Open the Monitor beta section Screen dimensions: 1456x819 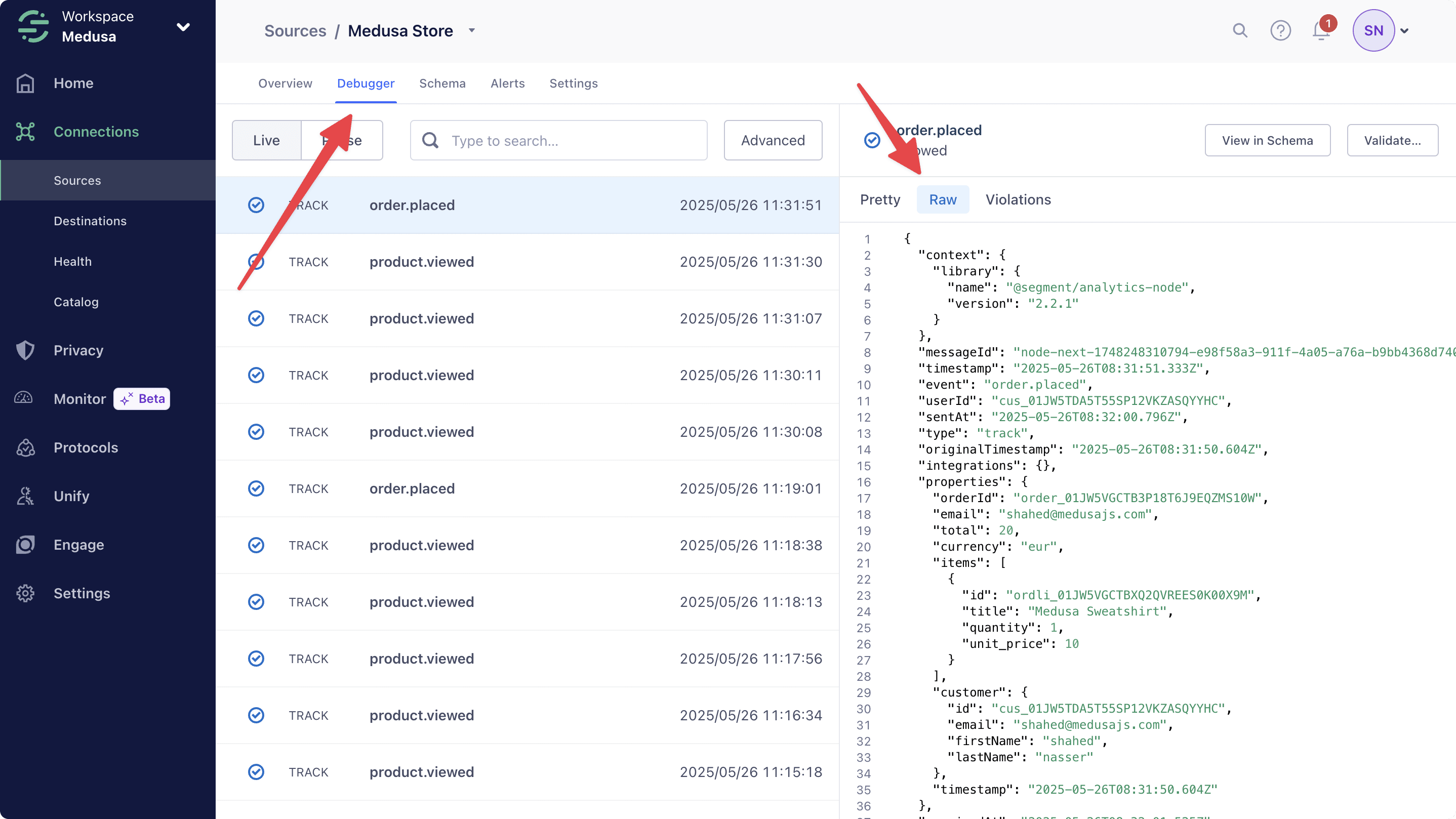[x=79, y=398]
